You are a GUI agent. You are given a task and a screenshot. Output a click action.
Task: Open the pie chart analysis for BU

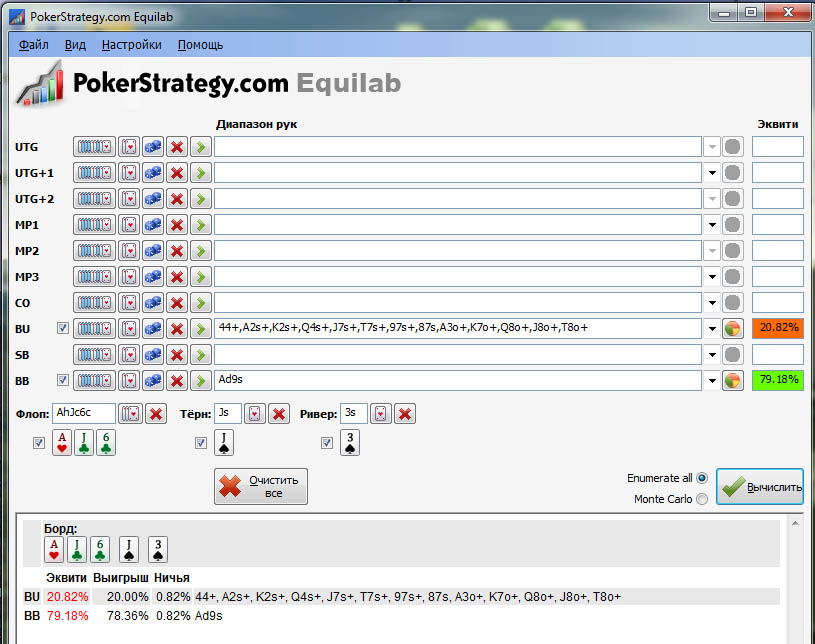coord(732,329)
